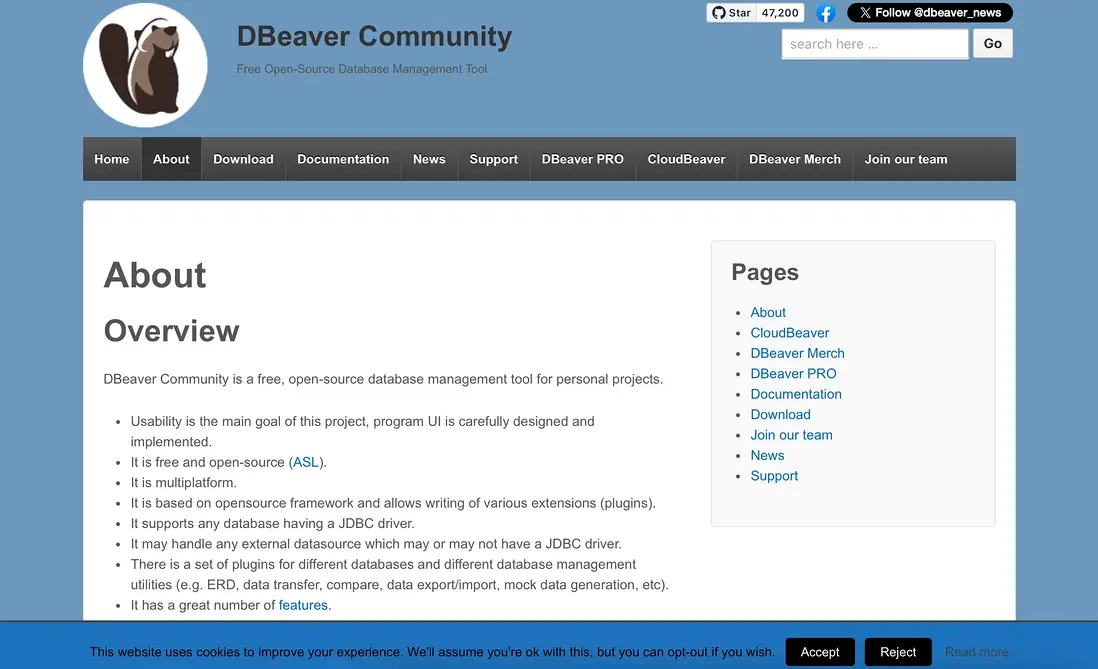Open the DBeaver Community site title
The height and width of the screenshot is (669, 1098).
point(374,36)
